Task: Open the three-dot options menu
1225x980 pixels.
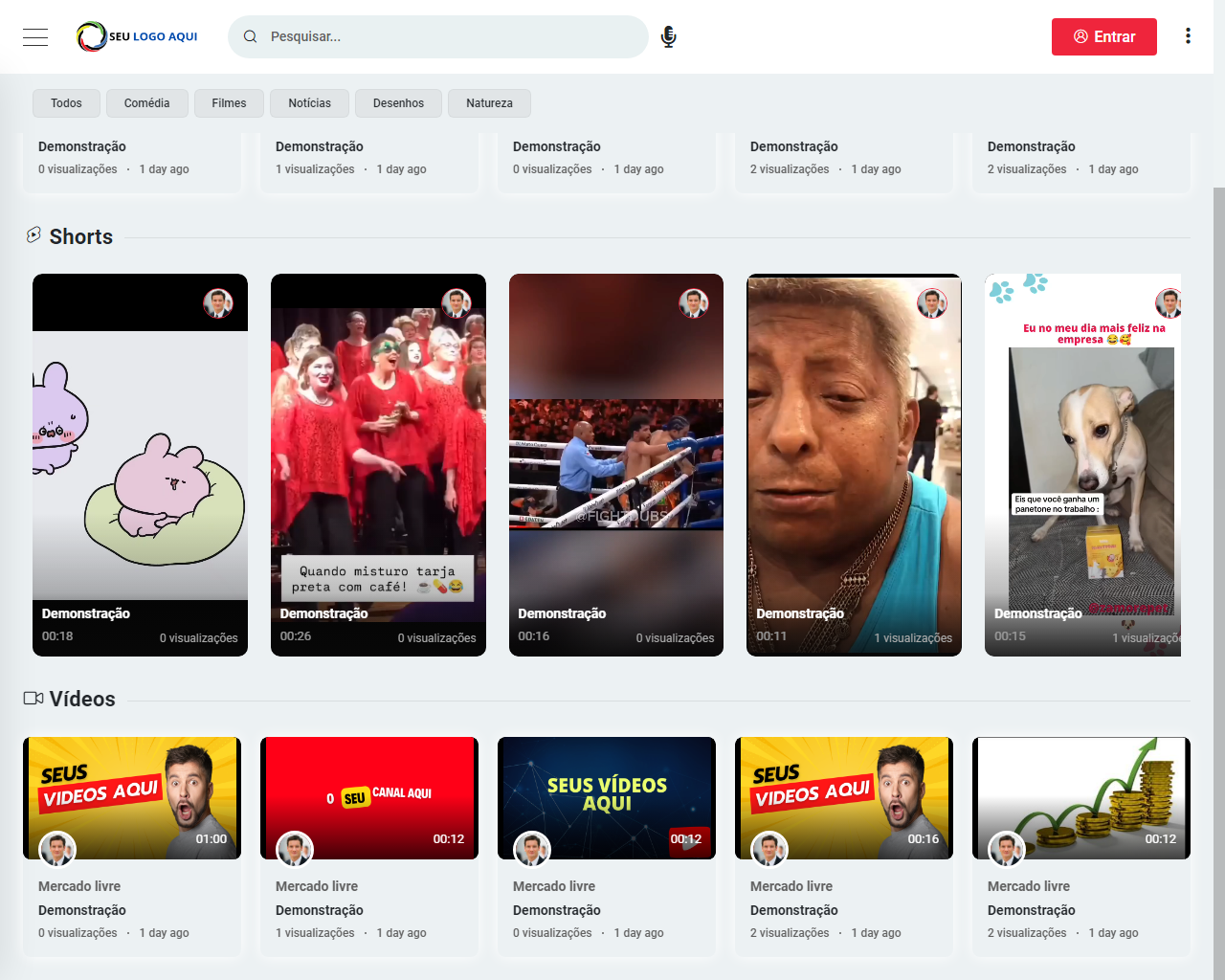Action: pyautogui.click(x=1188, y=36)
